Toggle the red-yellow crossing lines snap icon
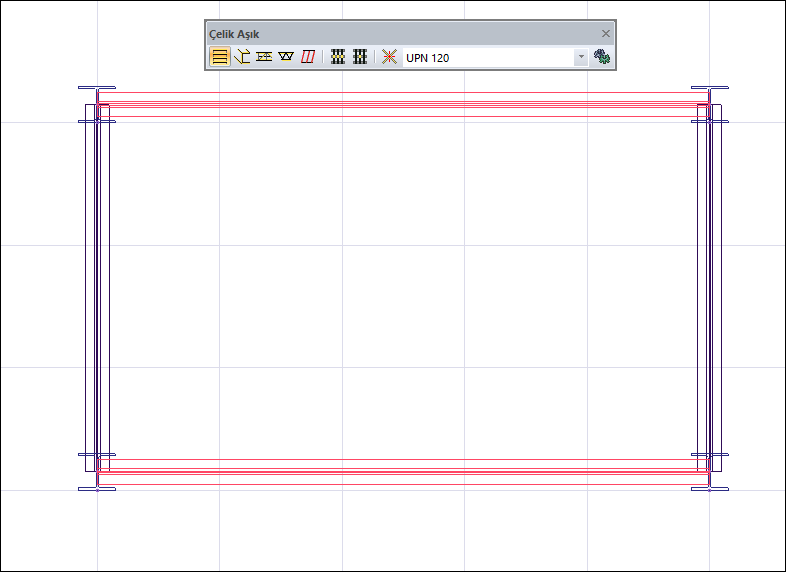 pos(389,57)
